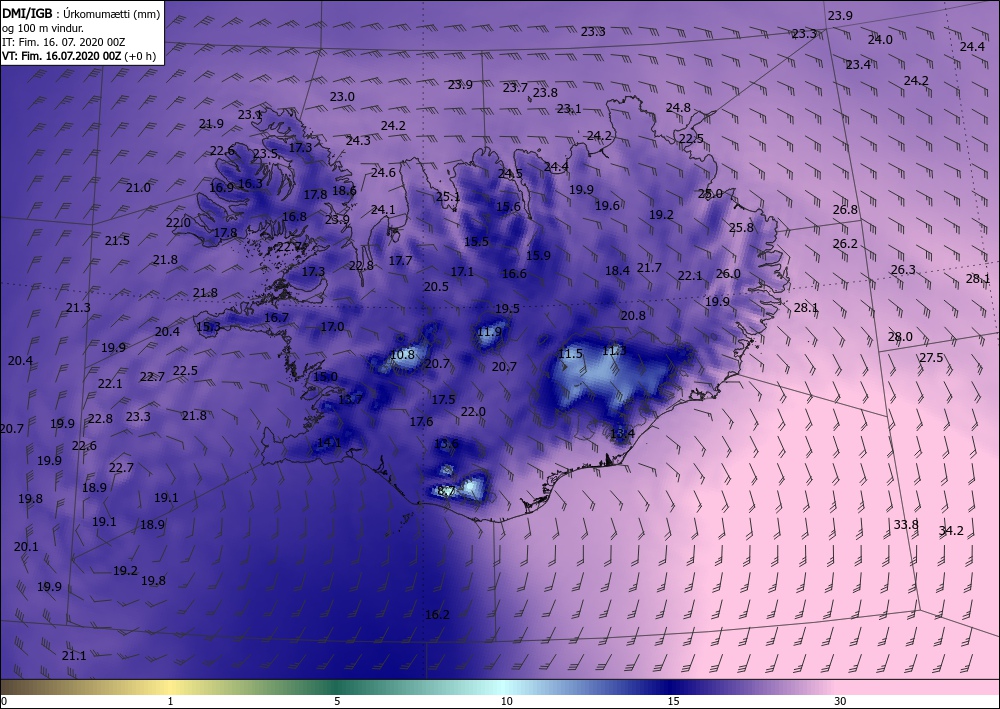Click the map value 11.9
Viewport: 1000px width, 709px height.
click(x=489, y=332)
